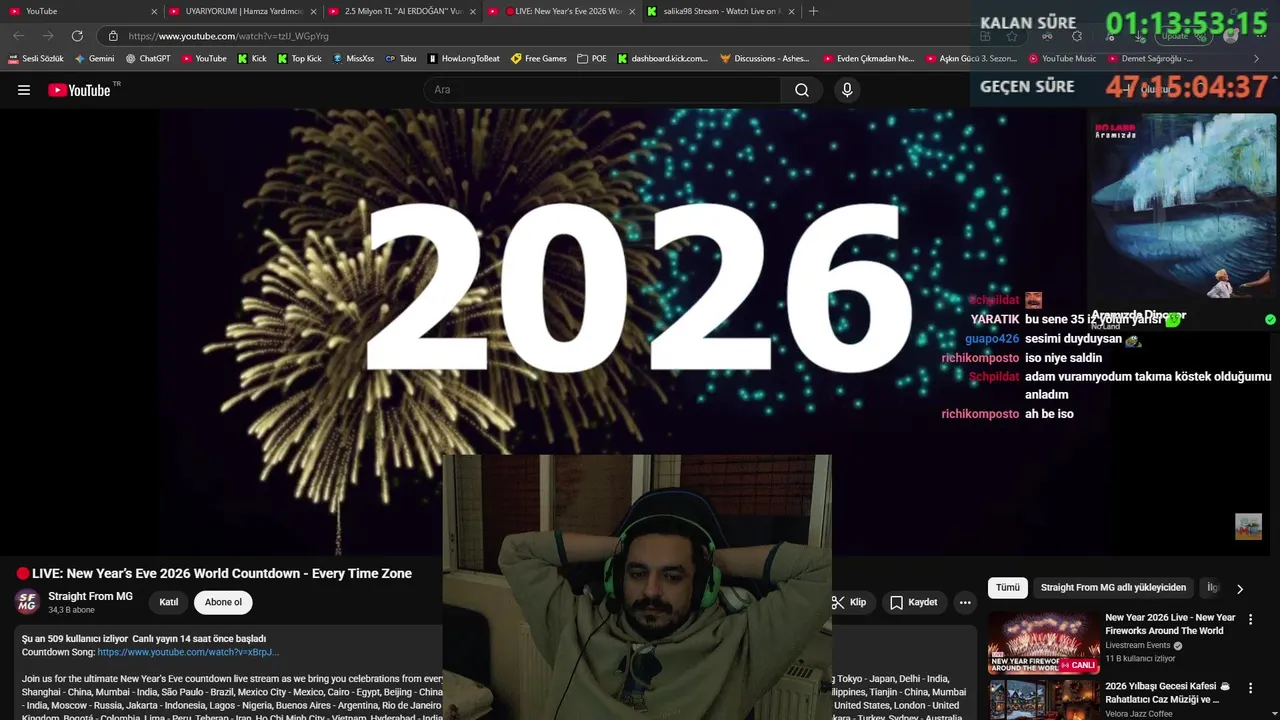Expand the bookmarks bar overflow chevron
This screenshot has height=720, width=1280.
1256,59
